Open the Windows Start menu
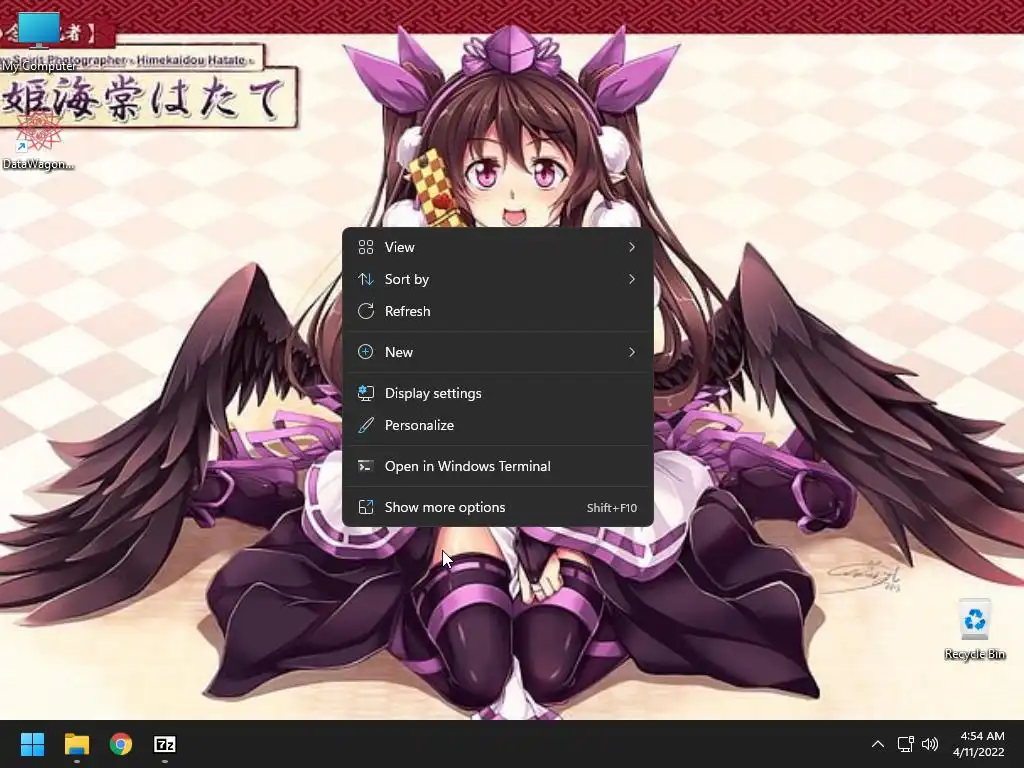This screenshot has width=1024, height=768. click(32, 744)
